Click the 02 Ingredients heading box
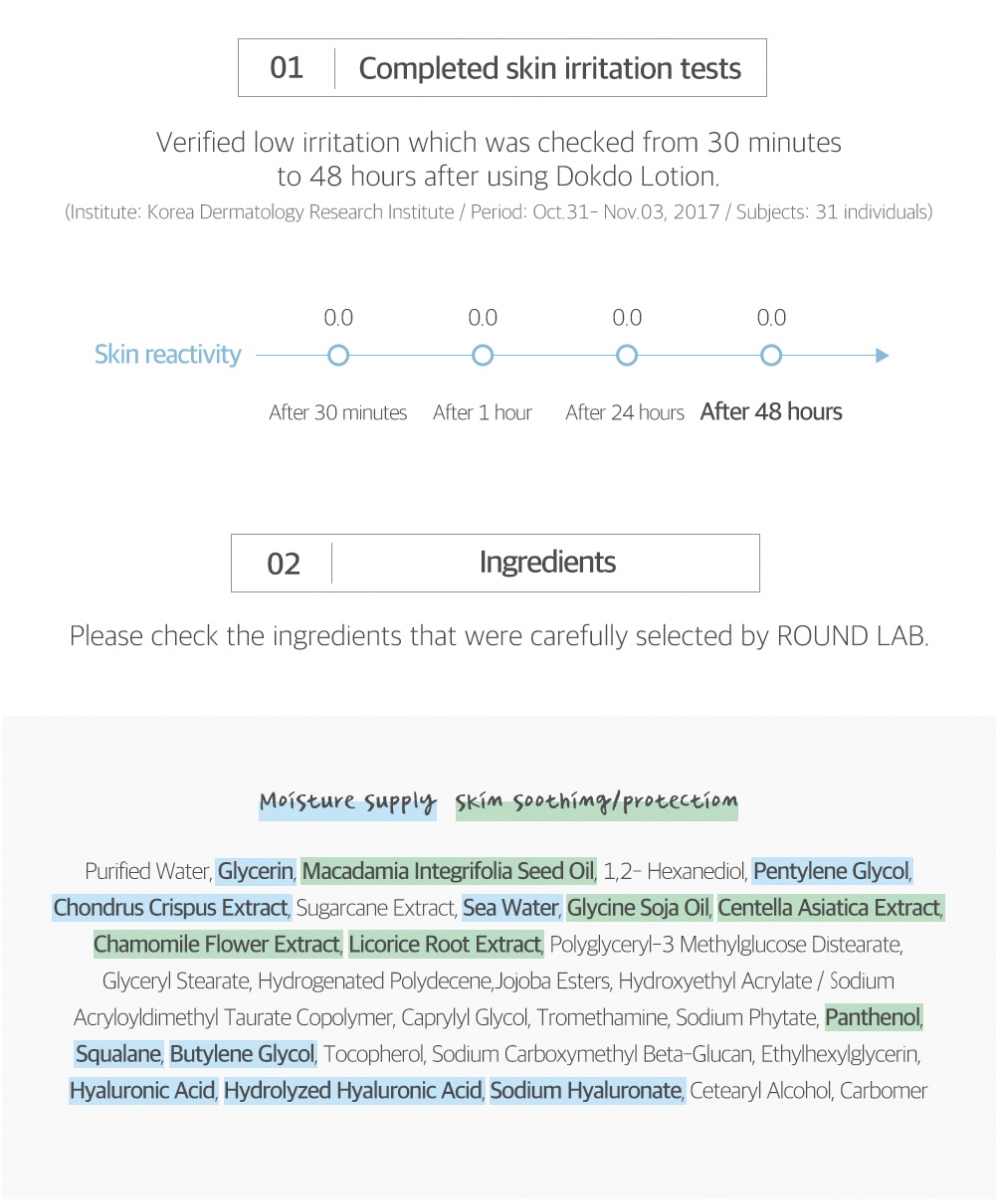Image resolution: width=996 pixels, height=1200 pixels. pyautogui.click(x=495, y=563)
